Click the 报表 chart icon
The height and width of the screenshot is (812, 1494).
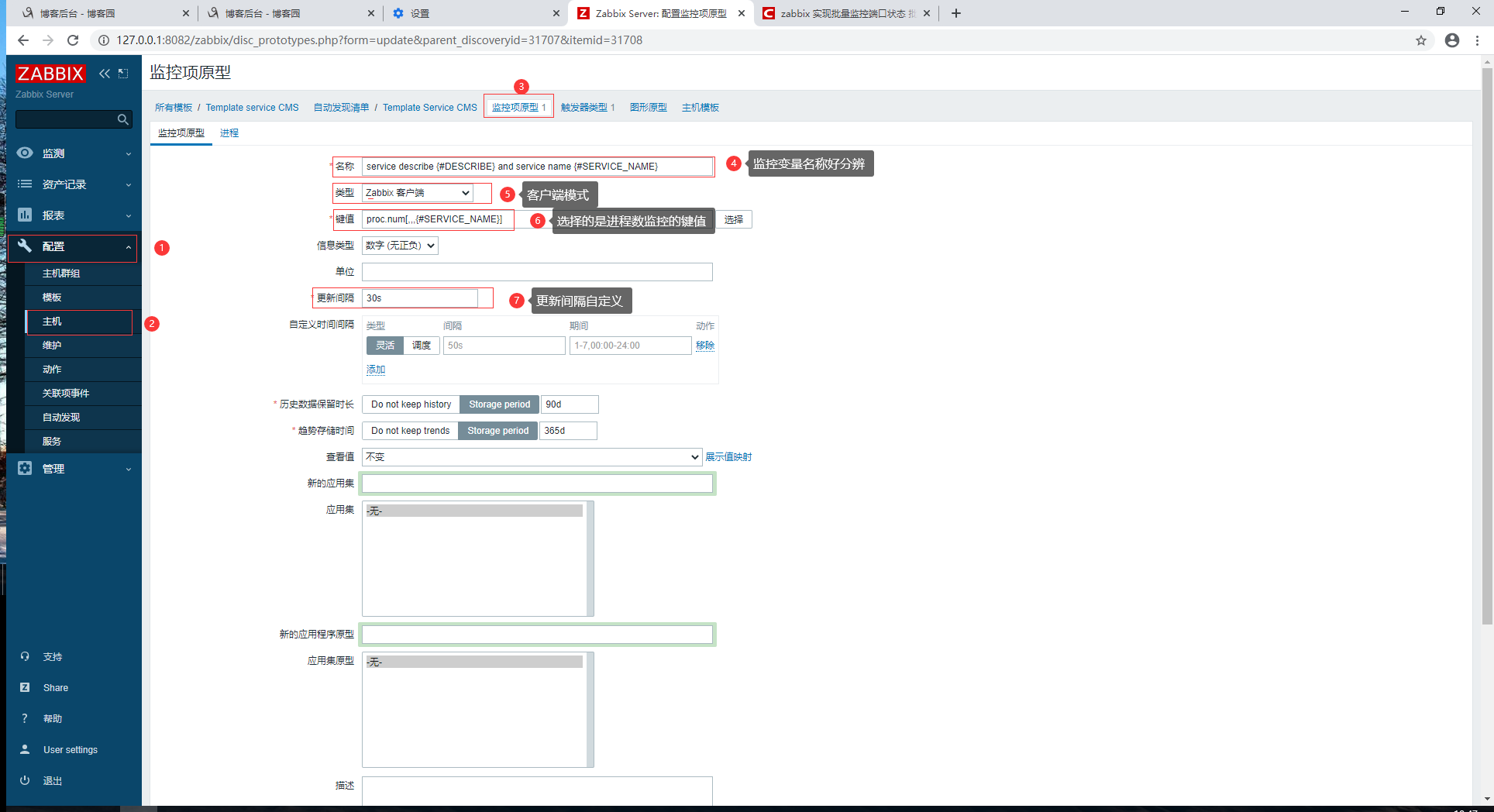tap(25, 215)
